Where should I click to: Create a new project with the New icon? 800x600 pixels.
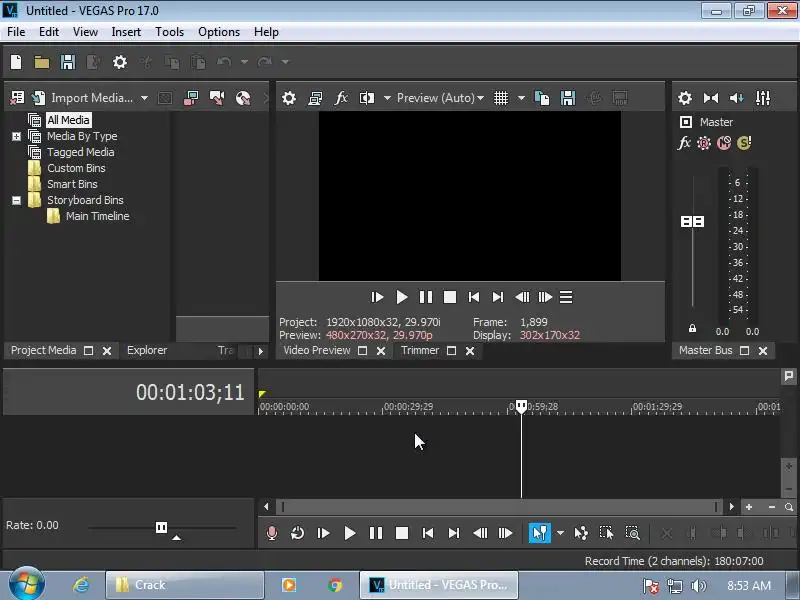coord(16,62)
